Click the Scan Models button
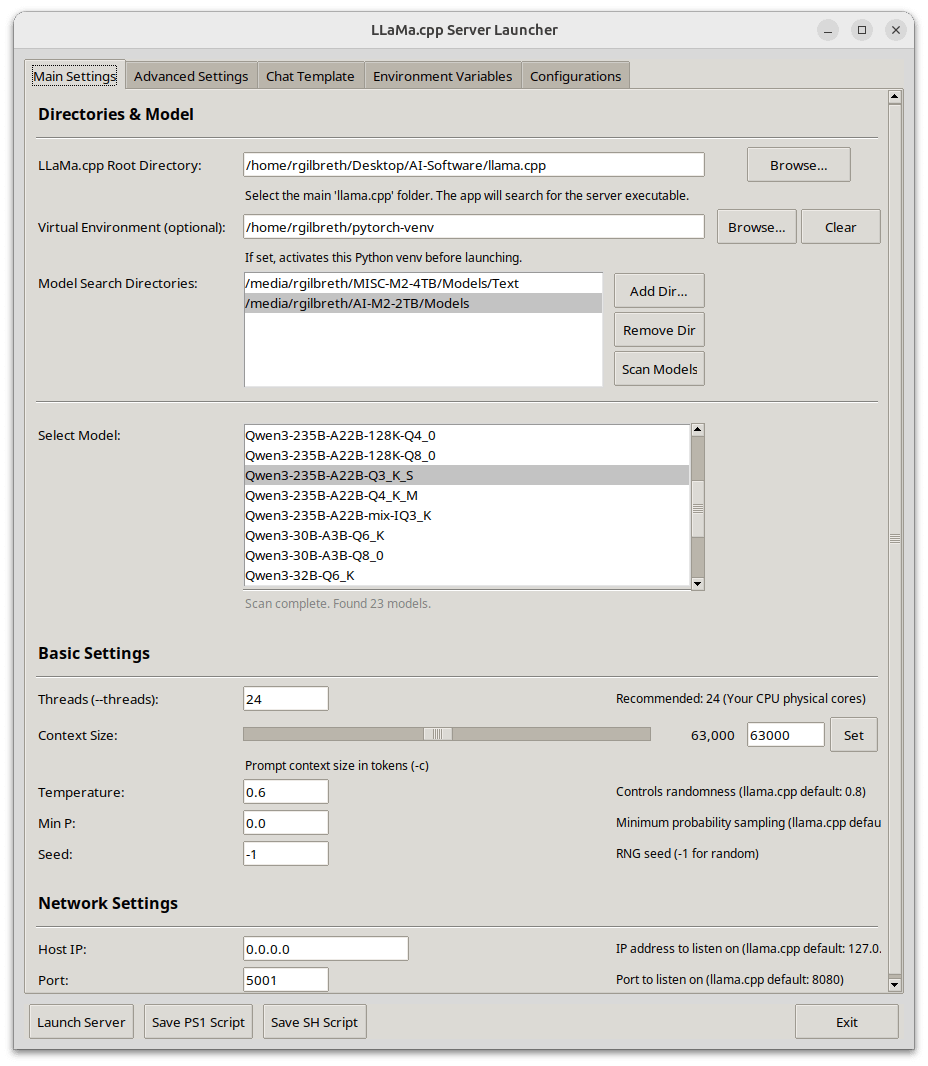928x1066 pixels. [659, 369]
